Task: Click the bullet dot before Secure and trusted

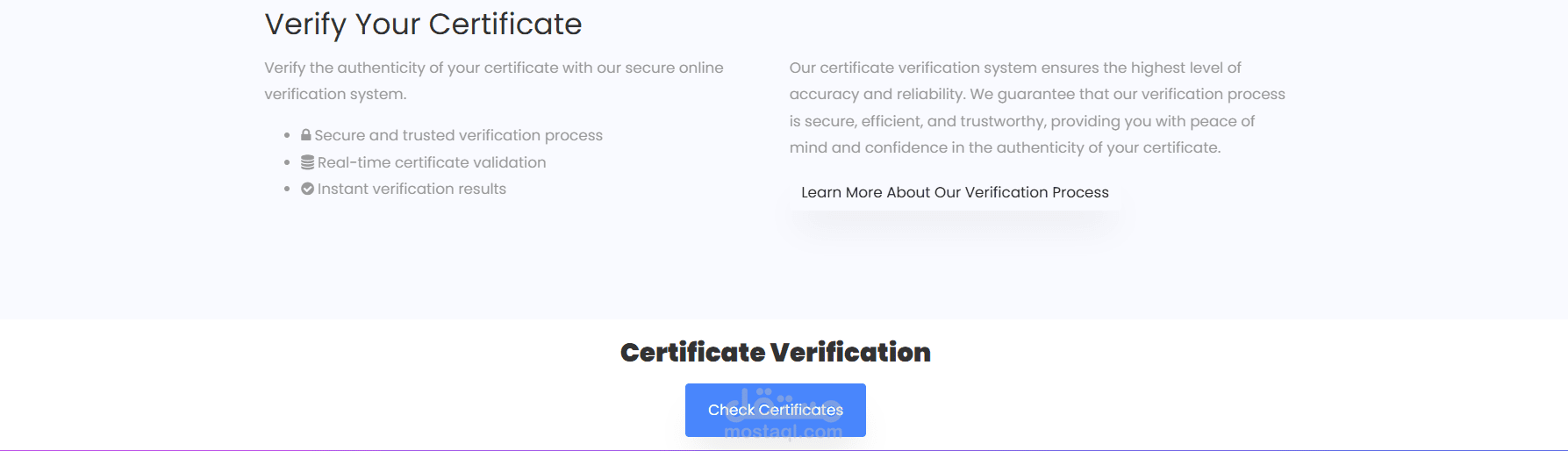Action: pos(287,136)
